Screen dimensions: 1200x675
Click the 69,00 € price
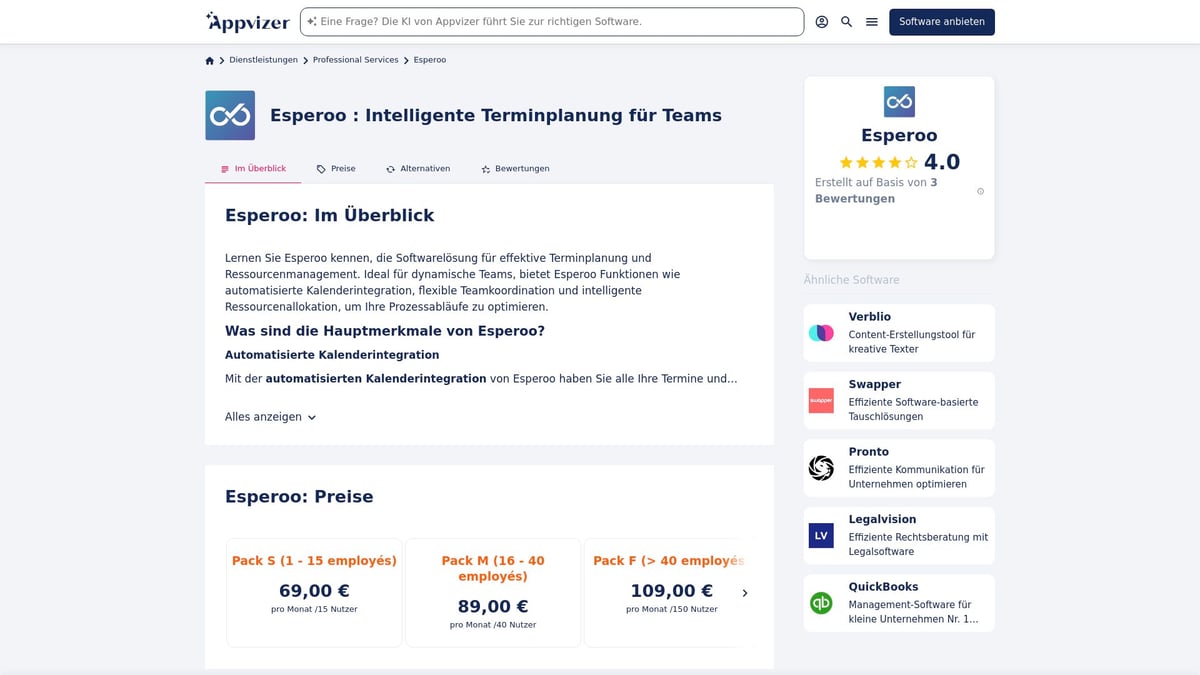[314, 591]
